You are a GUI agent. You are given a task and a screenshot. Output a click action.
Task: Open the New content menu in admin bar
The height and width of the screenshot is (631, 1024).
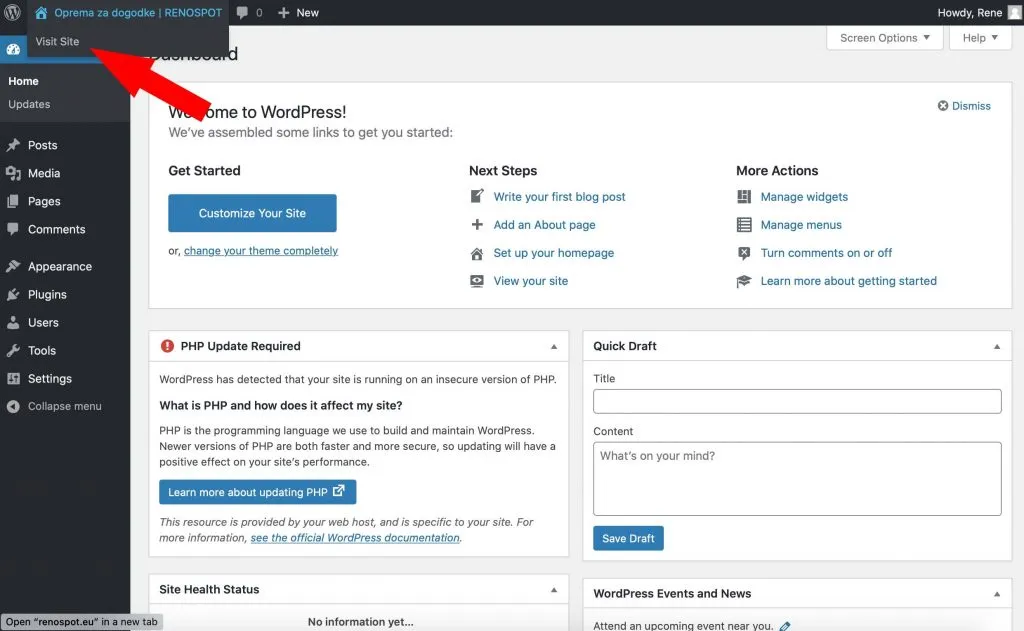point(298,12)
